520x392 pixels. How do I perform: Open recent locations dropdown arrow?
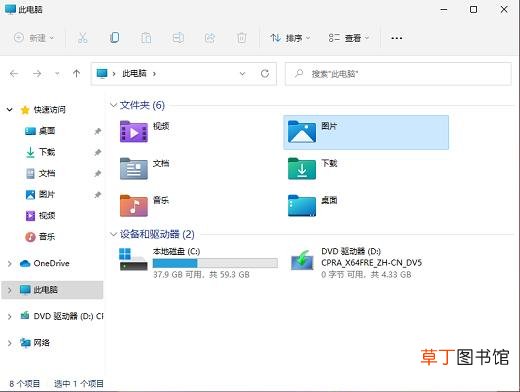pyautogui.click(x=57, y=73)
